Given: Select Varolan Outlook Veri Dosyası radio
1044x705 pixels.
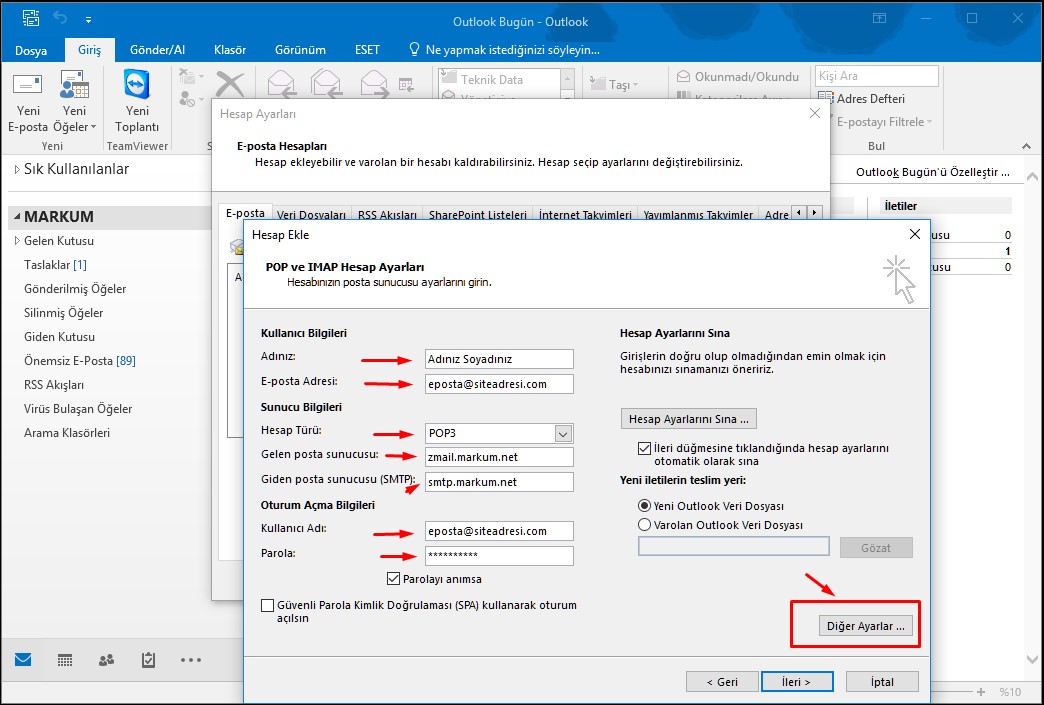Looking at the screenshot, I should coord(644,525).
